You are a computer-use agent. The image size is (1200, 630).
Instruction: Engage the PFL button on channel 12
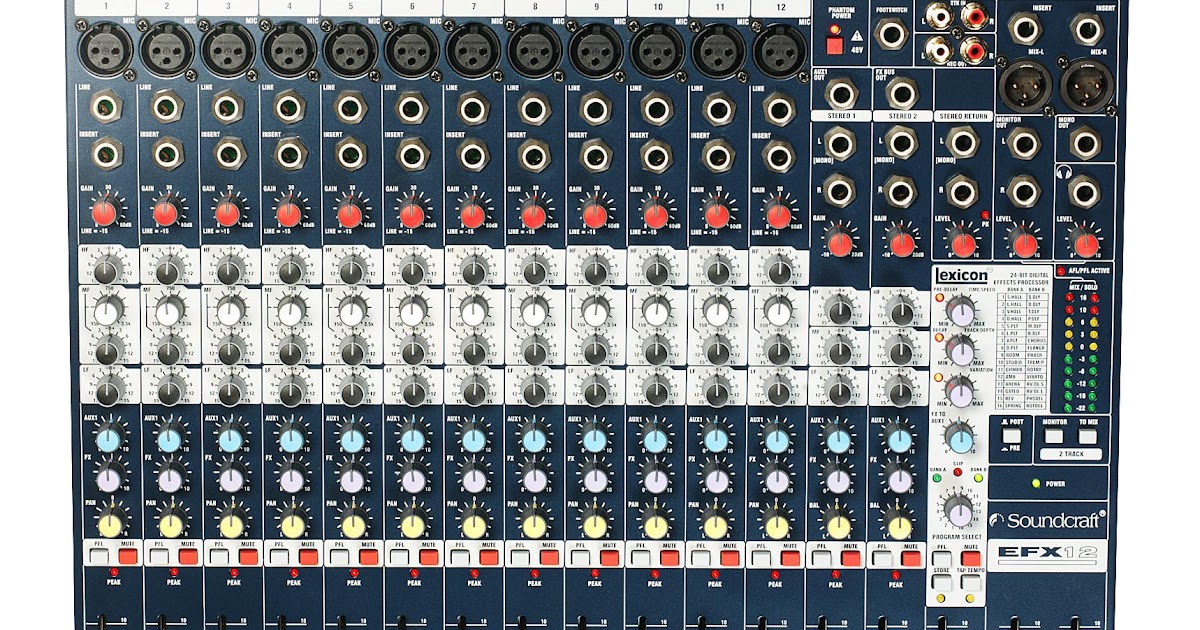[x=762, y=558]
